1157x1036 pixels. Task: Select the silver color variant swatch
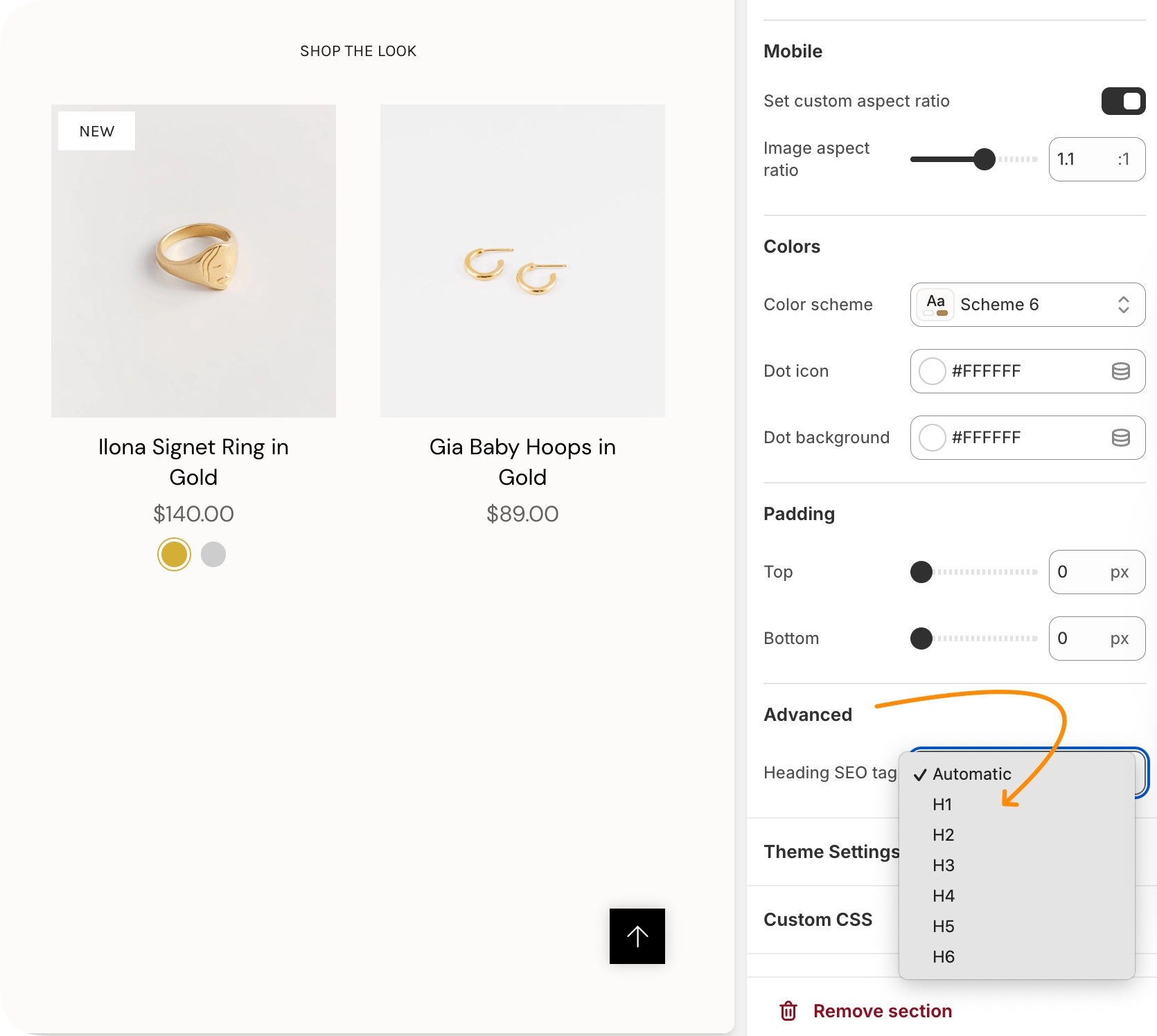pyautogui.click(x=213, y=554)
